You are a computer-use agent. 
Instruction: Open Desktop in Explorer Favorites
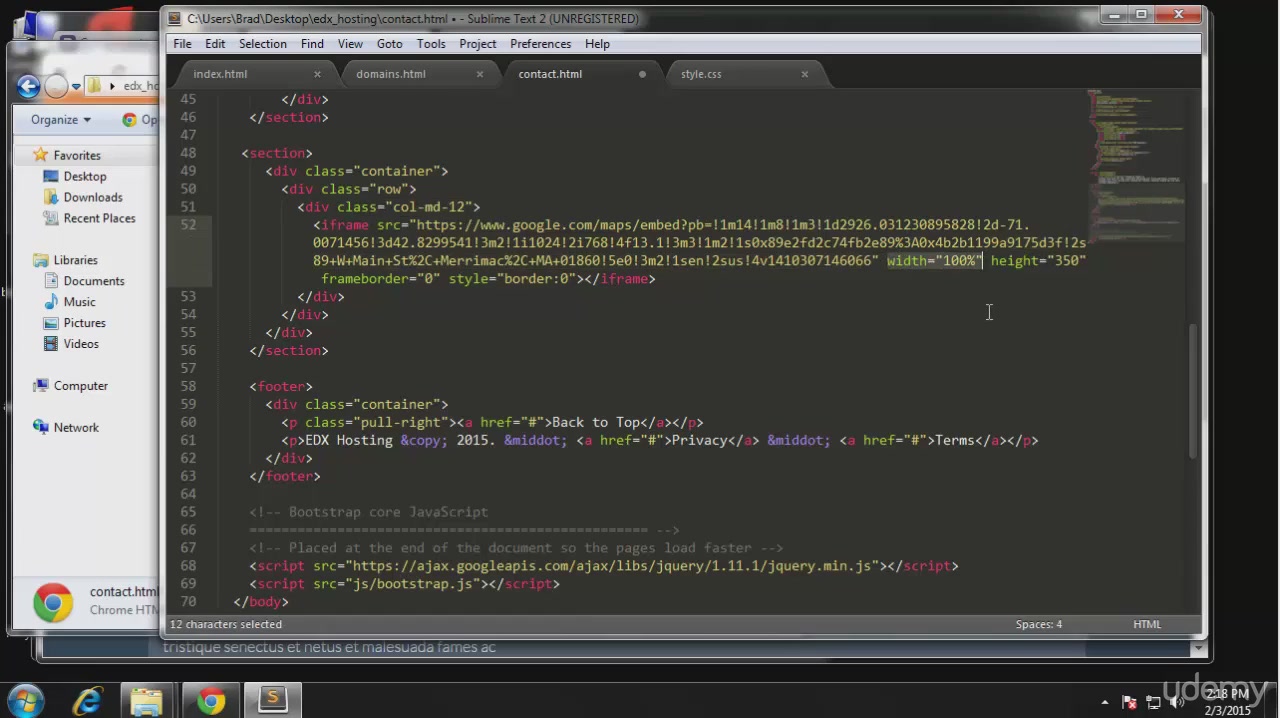[x=85, y=176]
